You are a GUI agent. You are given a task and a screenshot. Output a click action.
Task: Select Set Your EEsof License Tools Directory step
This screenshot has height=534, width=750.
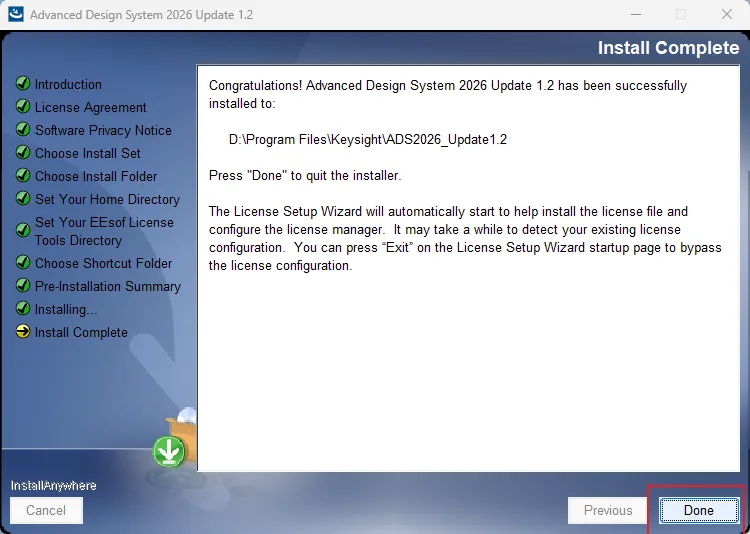click(x=104, y=231)
